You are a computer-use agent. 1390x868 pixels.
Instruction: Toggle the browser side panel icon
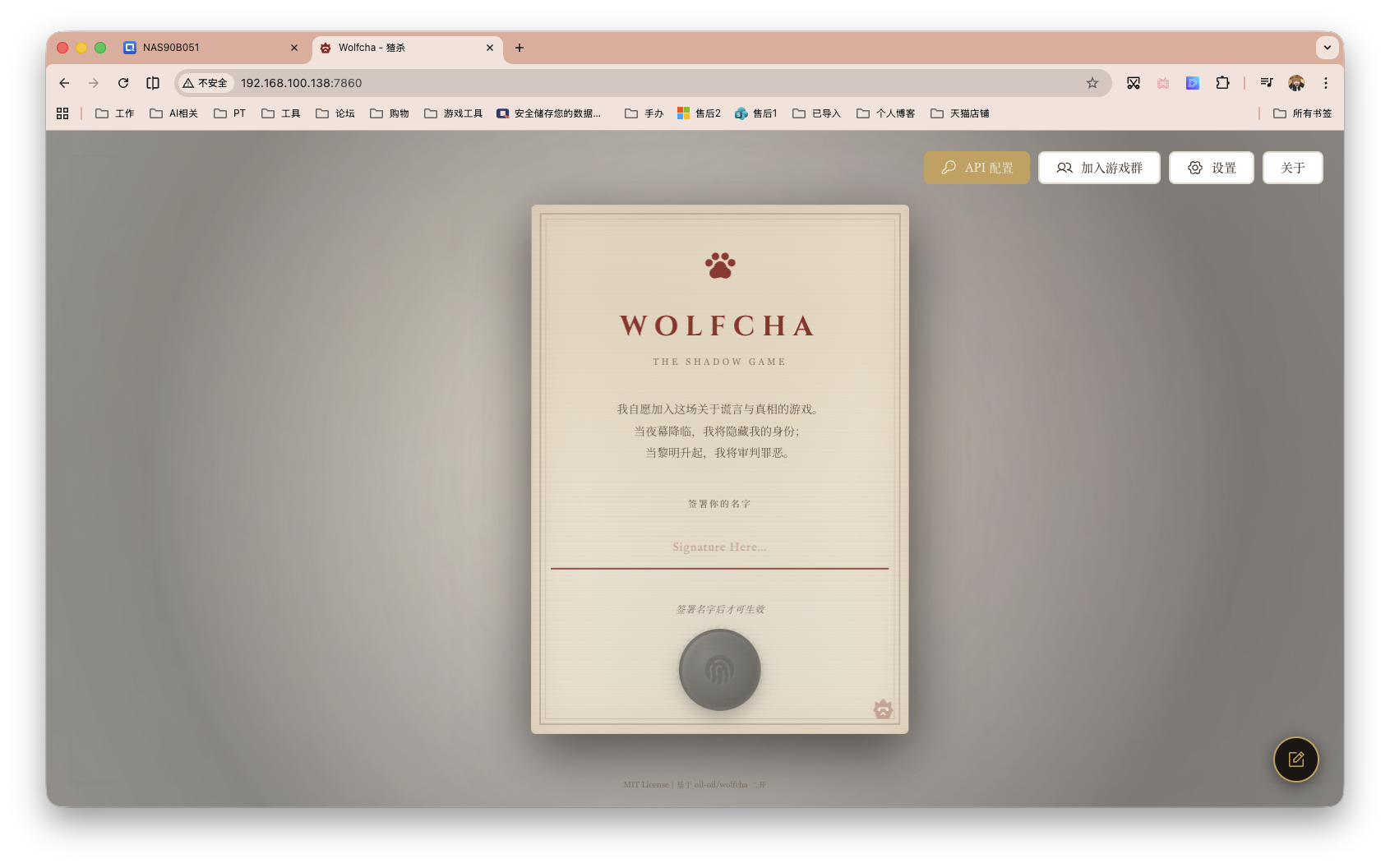pos(153,83)
